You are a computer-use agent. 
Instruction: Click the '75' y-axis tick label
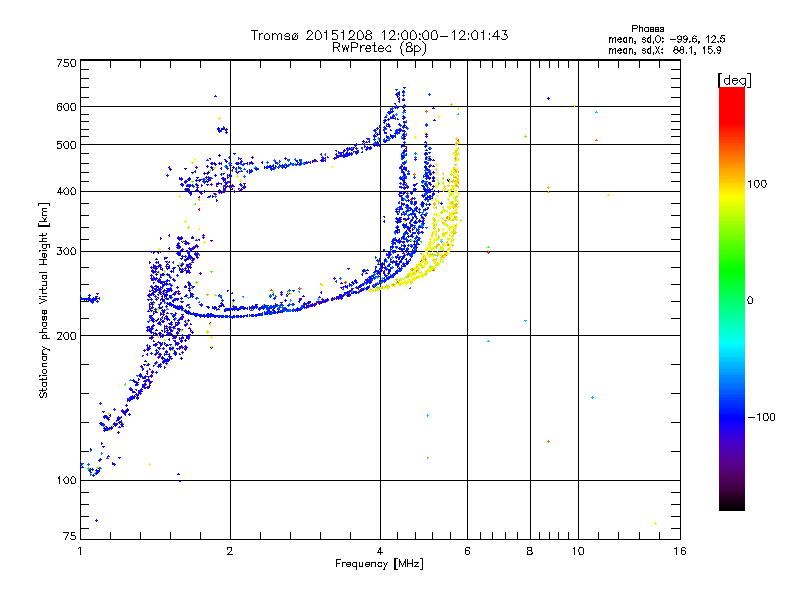(x=70, y=536)
